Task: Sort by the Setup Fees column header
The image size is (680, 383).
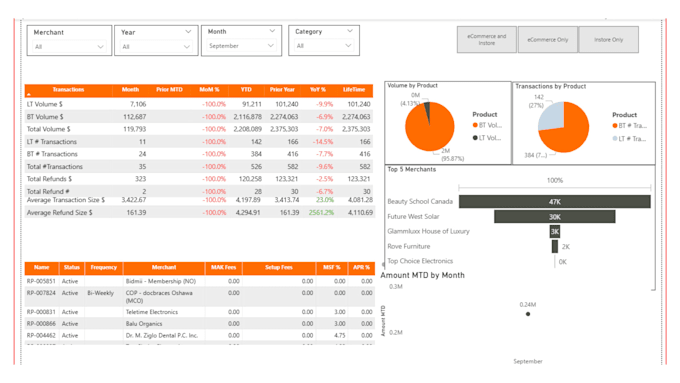Action: (x=279, y=268)
